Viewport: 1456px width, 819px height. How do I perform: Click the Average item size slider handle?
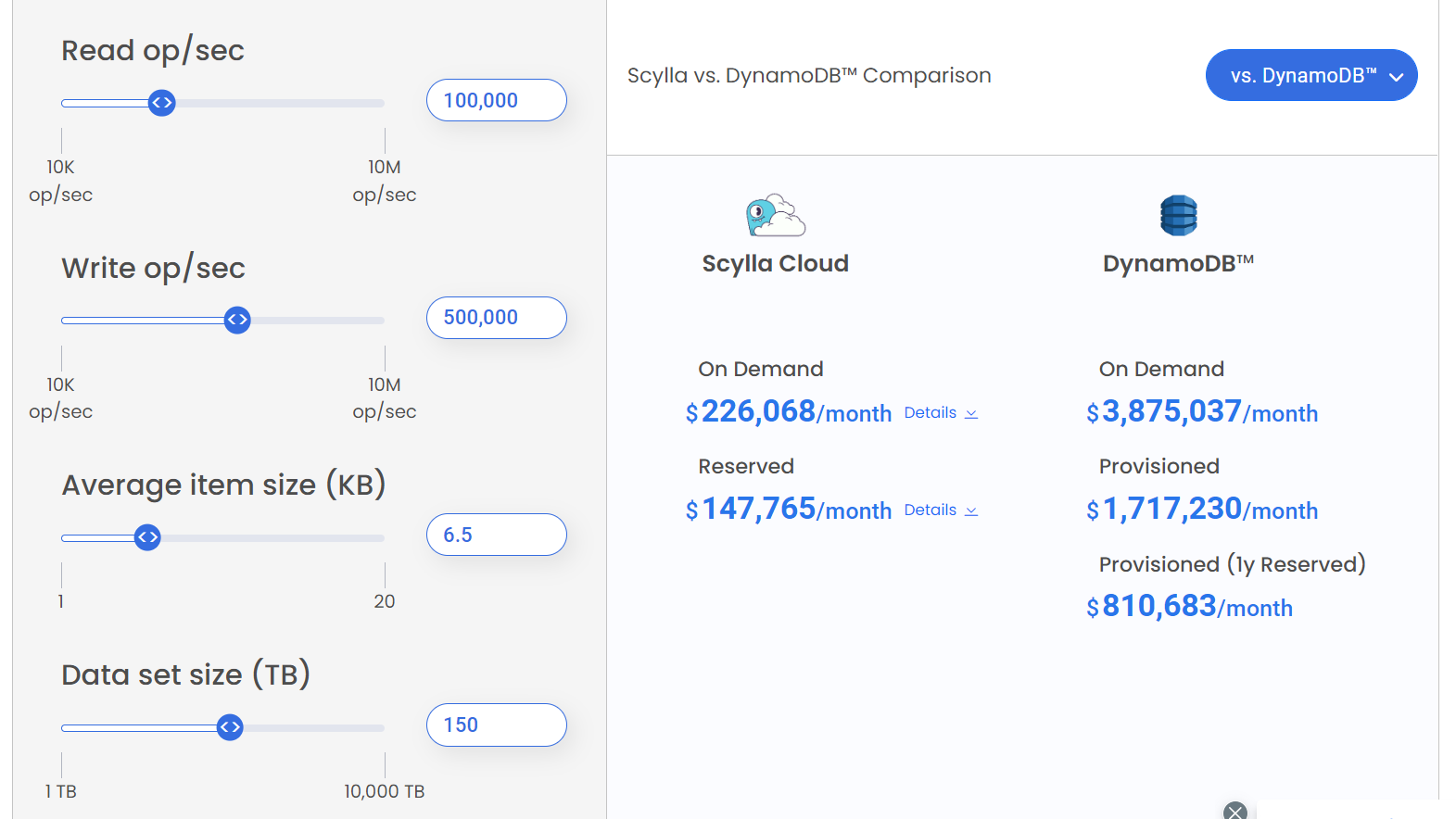[147, 537]
